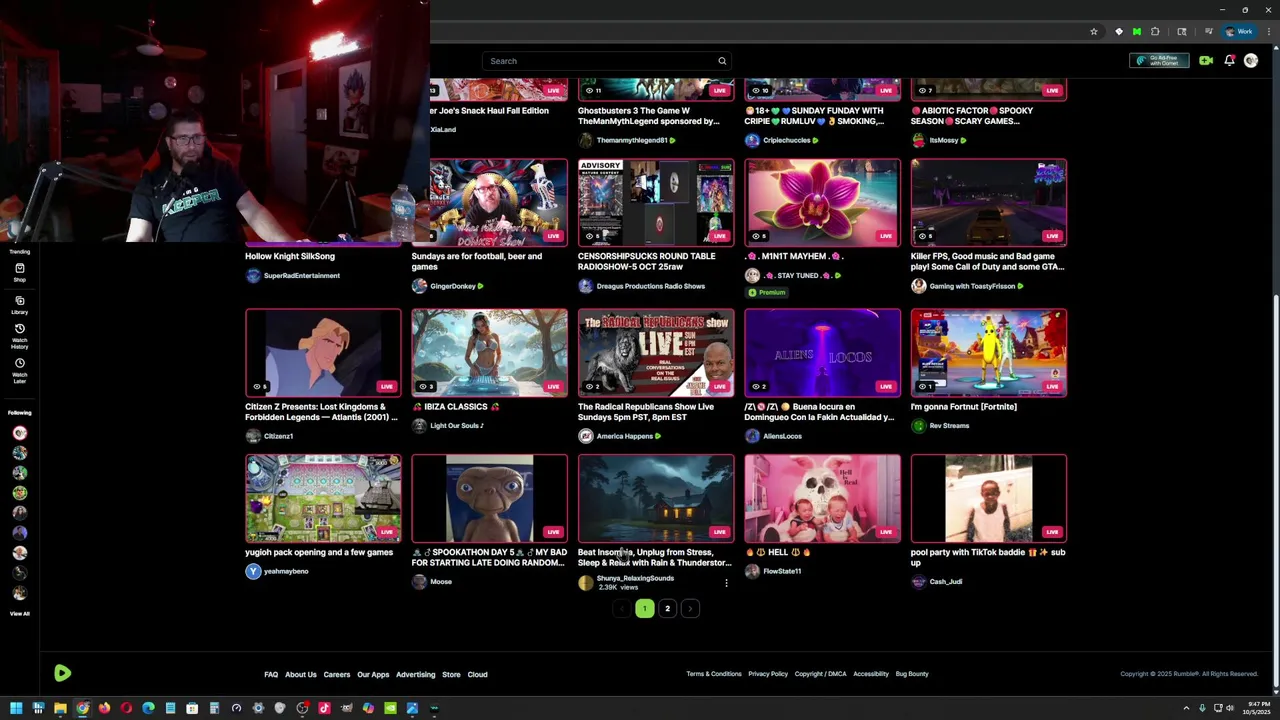Open Watch Later in sidebar
The height and width of the screenshot is (720, 1280).
pos(19,370)
